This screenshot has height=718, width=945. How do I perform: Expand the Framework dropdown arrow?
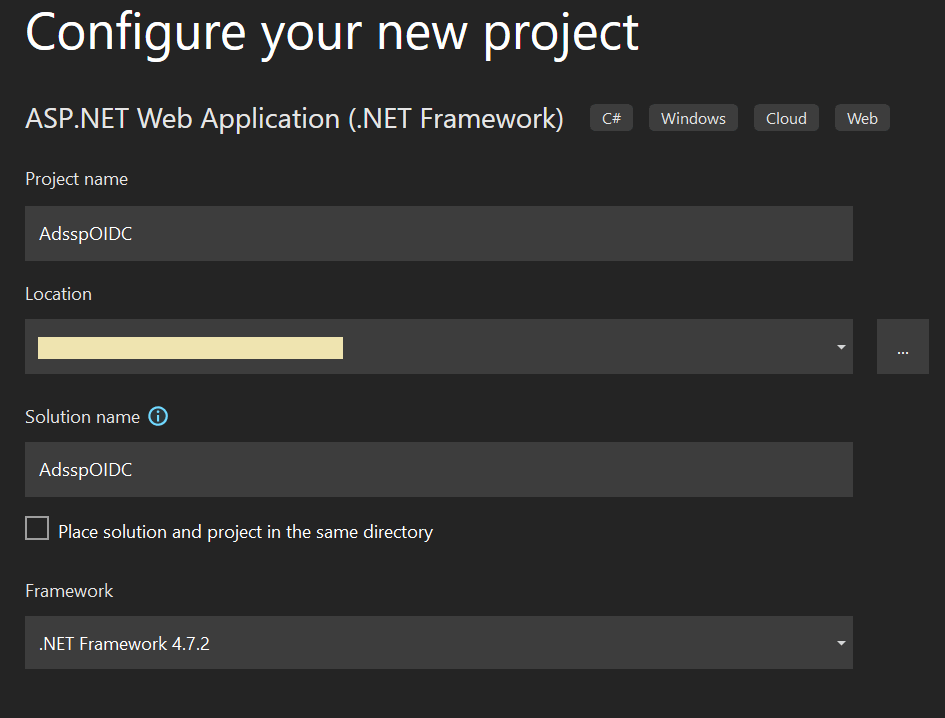tap(841, 643)
